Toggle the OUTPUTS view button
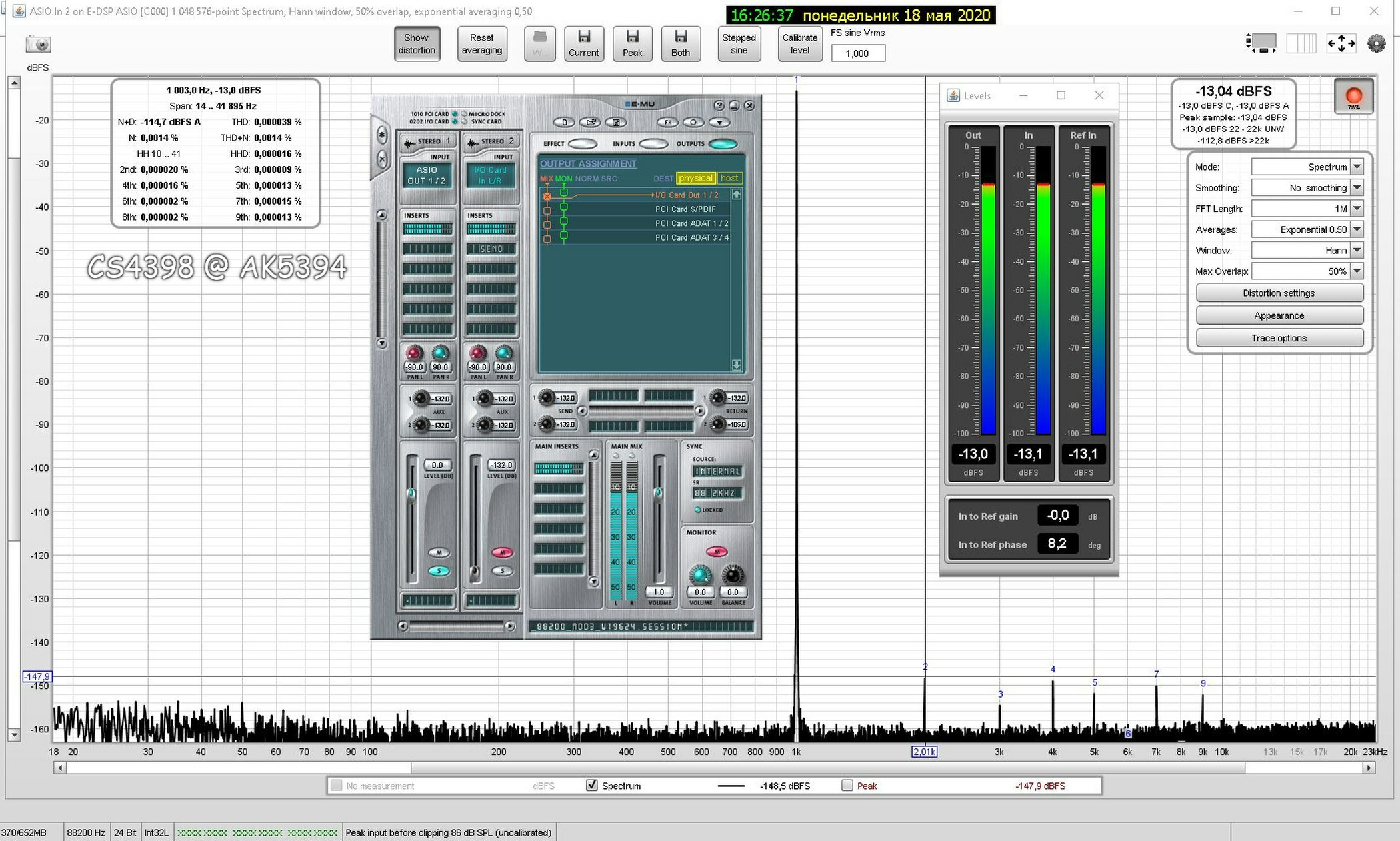 coord(723,144)
